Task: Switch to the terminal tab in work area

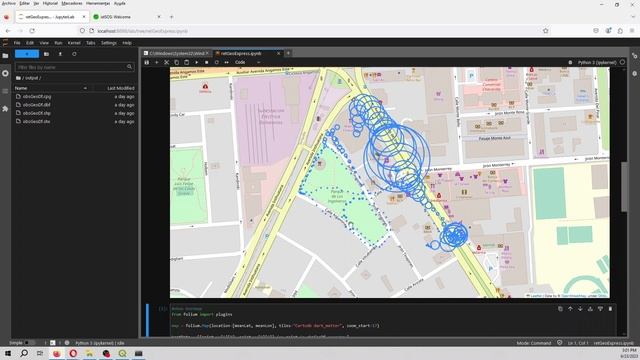Action: click(176, 53)
